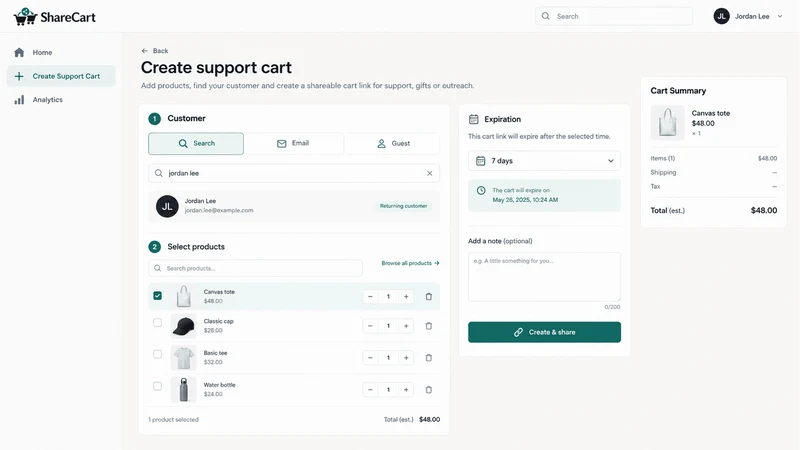
Task: Switch to the customer Search tab
Action: click(196, 143)
